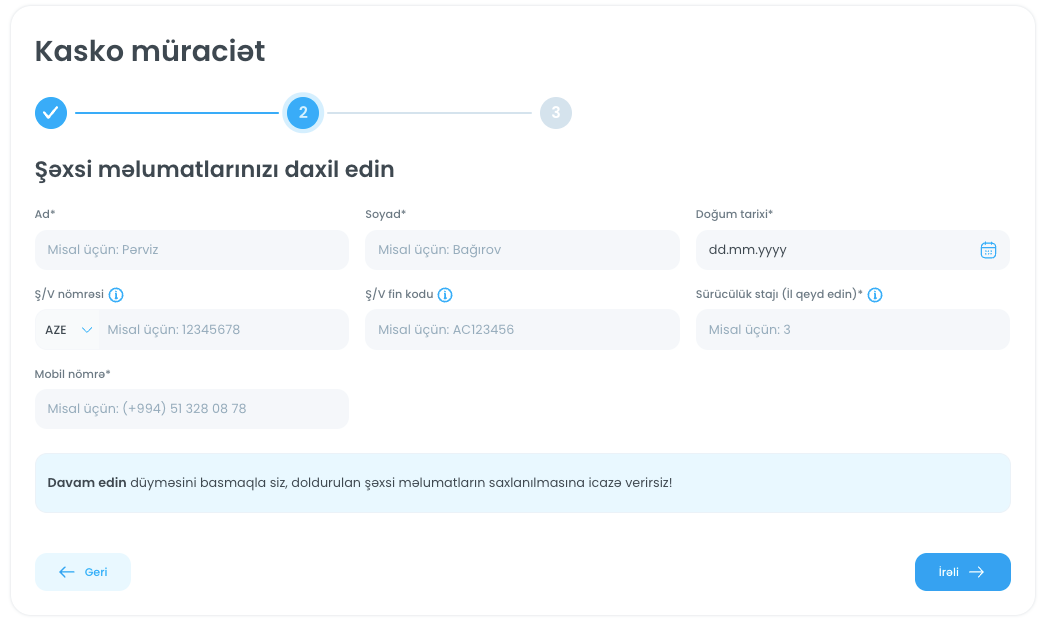Click the Sürücülük stajı input field
Screen dimensions: 1045x622
(x=852, y=330)
